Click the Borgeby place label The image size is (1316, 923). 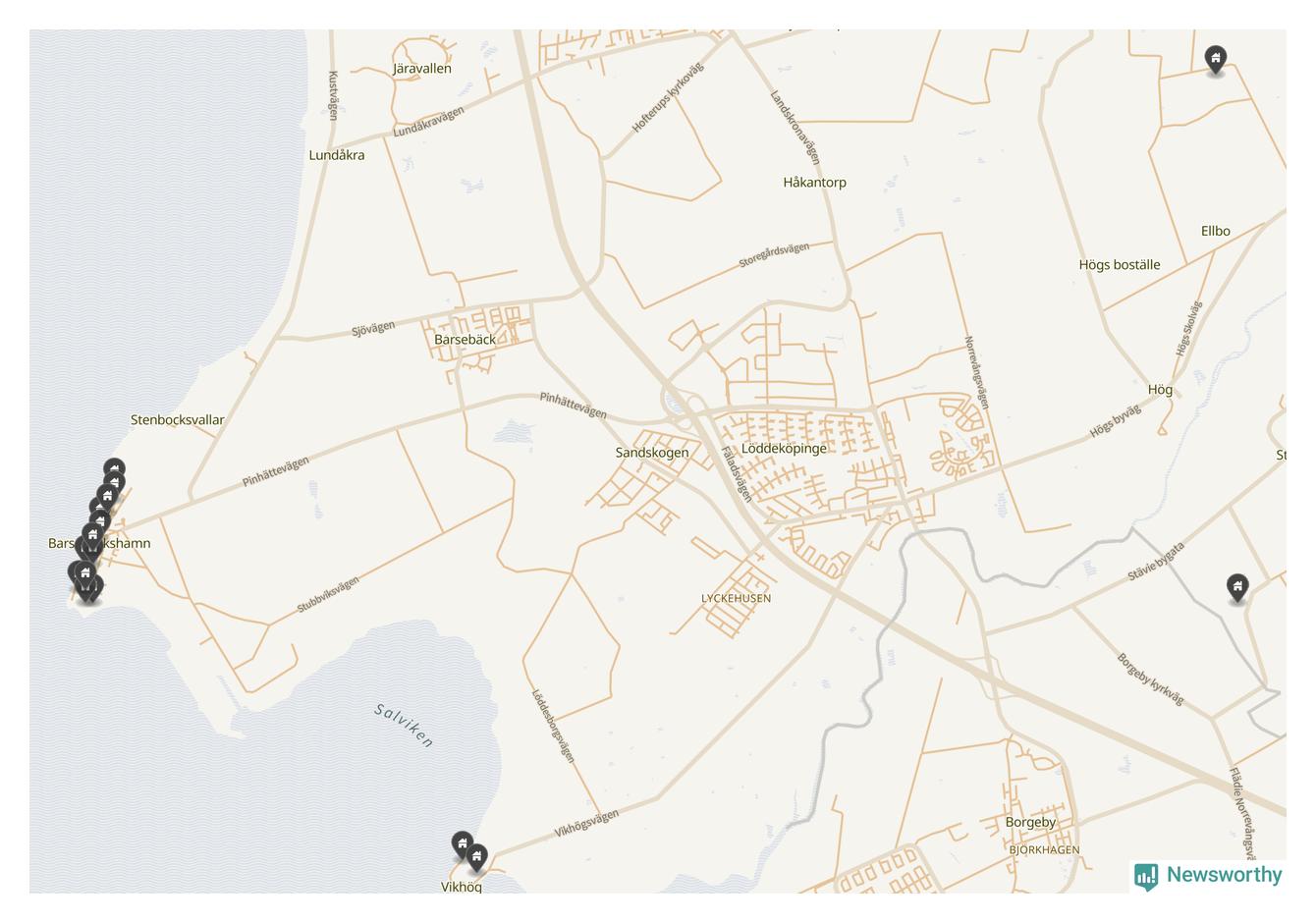pyautogui.click(x=1030, y=822)
